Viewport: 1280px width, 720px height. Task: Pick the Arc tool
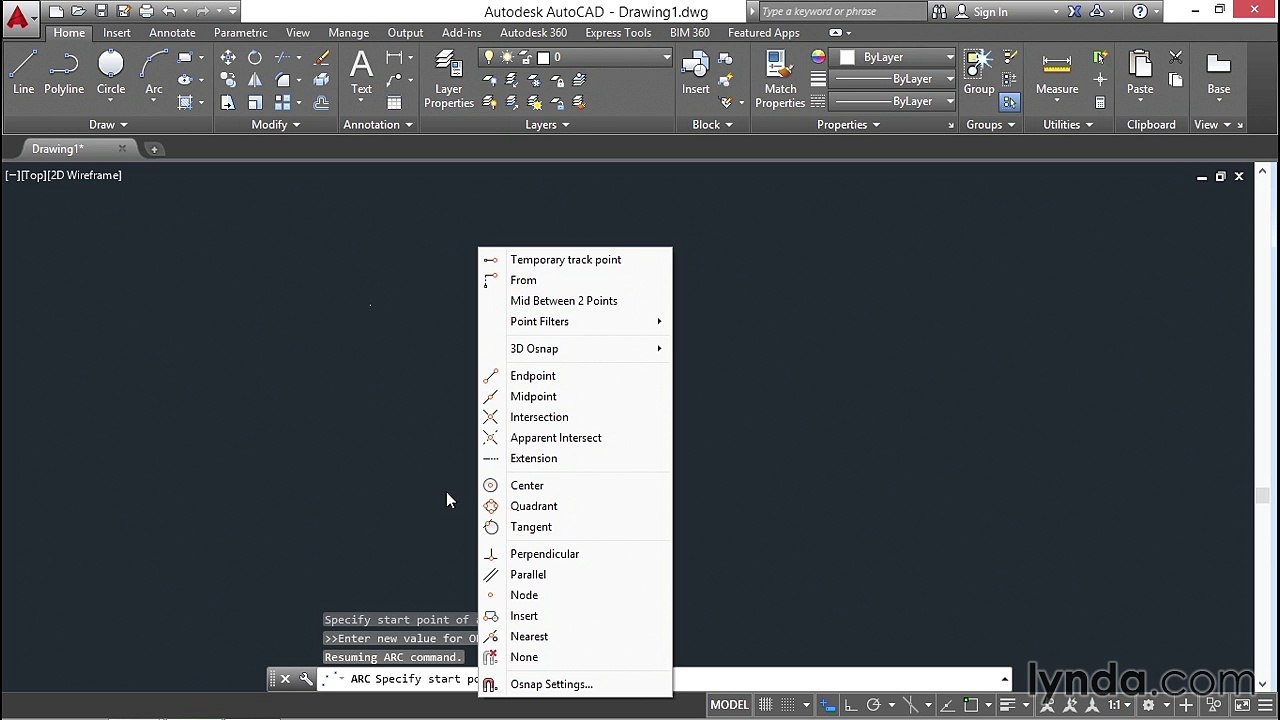[154, 73]
